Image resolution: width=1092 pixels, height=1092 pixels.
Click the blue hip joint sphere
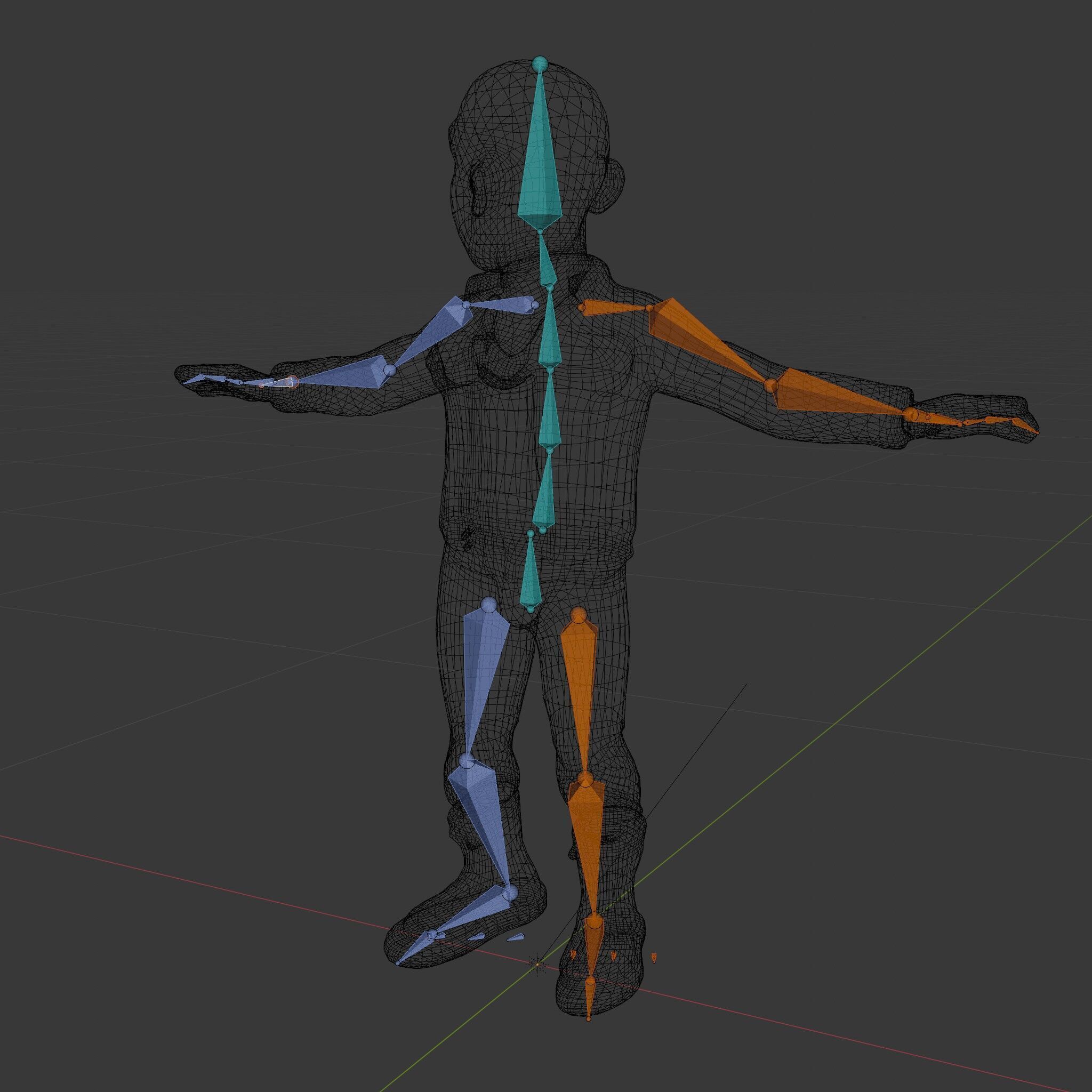point(489,605)
